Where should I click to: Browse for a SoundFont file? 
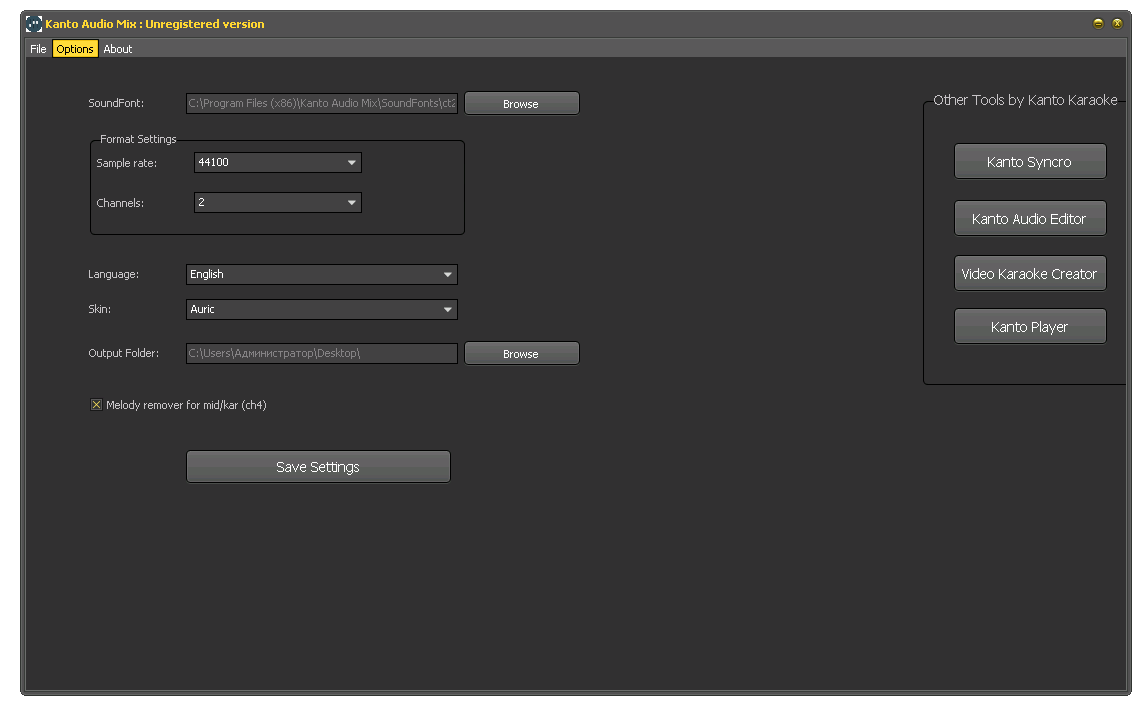(521, 103)
